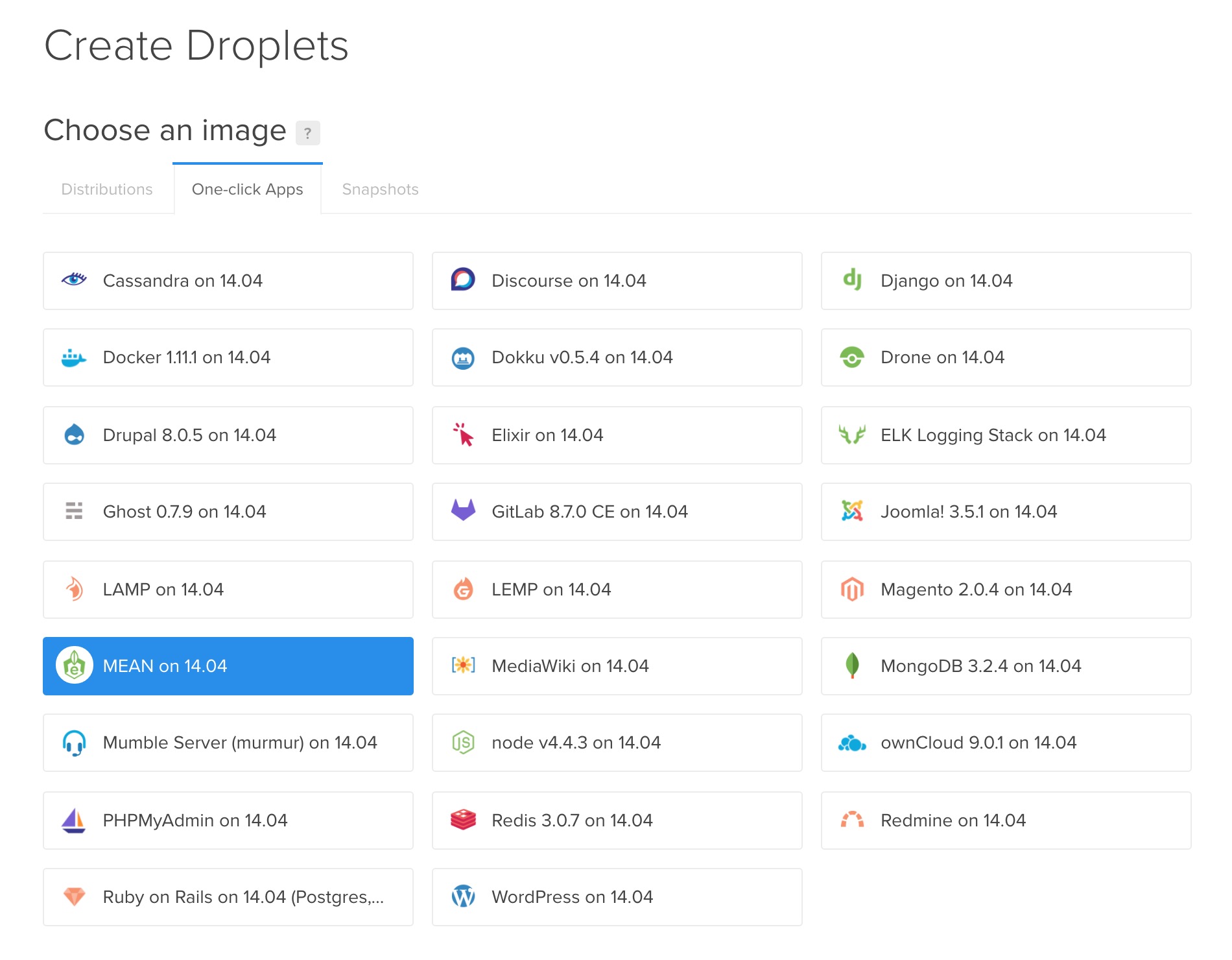Click the Cassandra eye logo icon
Viewport: 1232px width, 960px height.
tap(74, 280)
